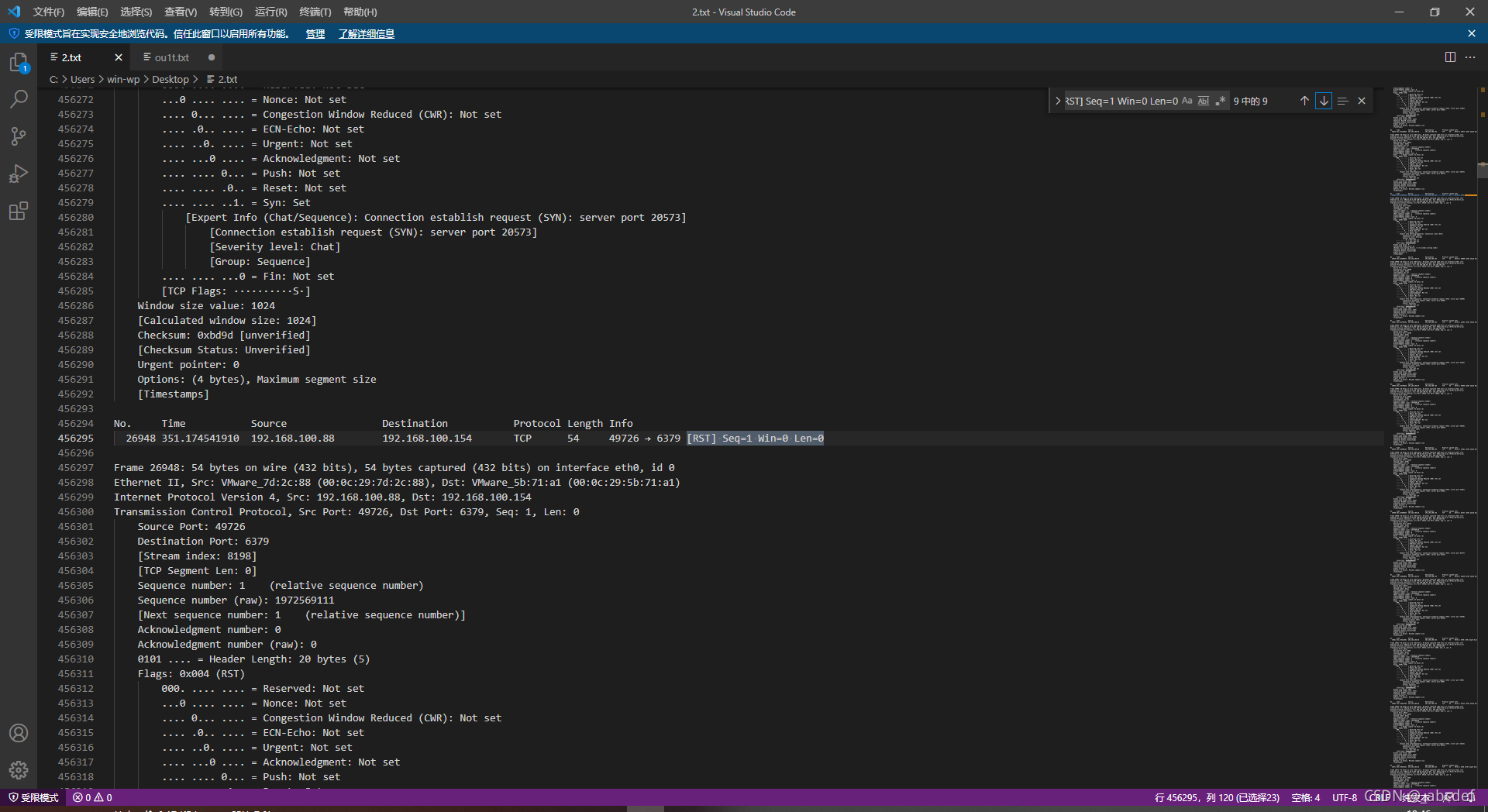Screen dimensions: 1488x812
Task: Click the Desktop breadcrumb segment
Action: [170, 79]
